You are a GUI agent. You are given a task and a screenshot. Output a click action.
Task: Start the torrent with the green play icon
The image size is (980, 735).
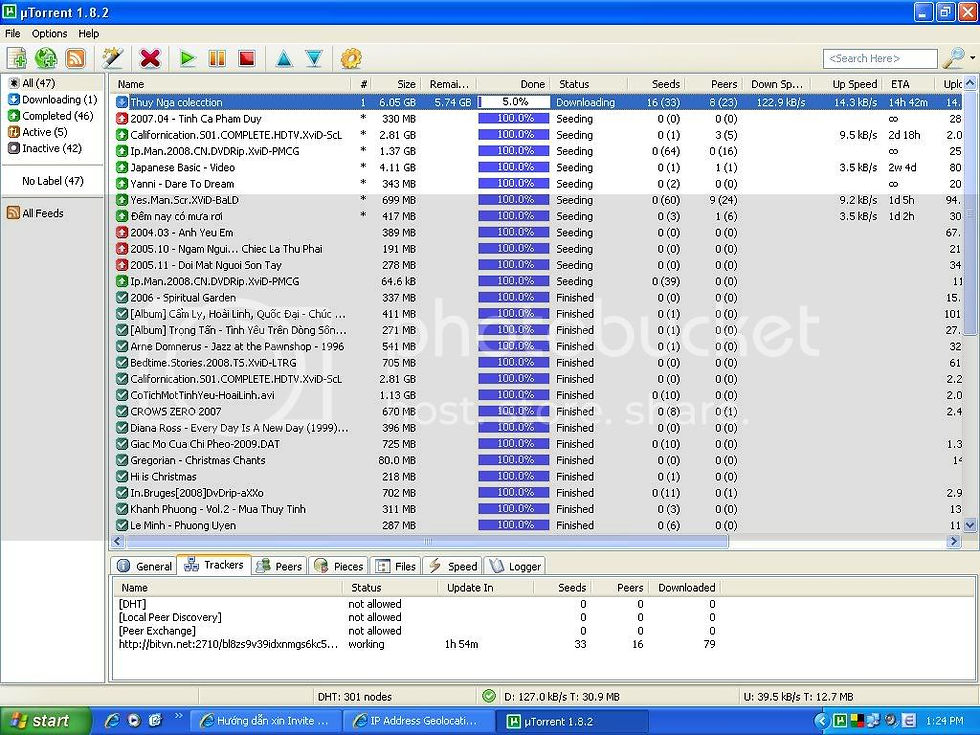pos(187,58)
